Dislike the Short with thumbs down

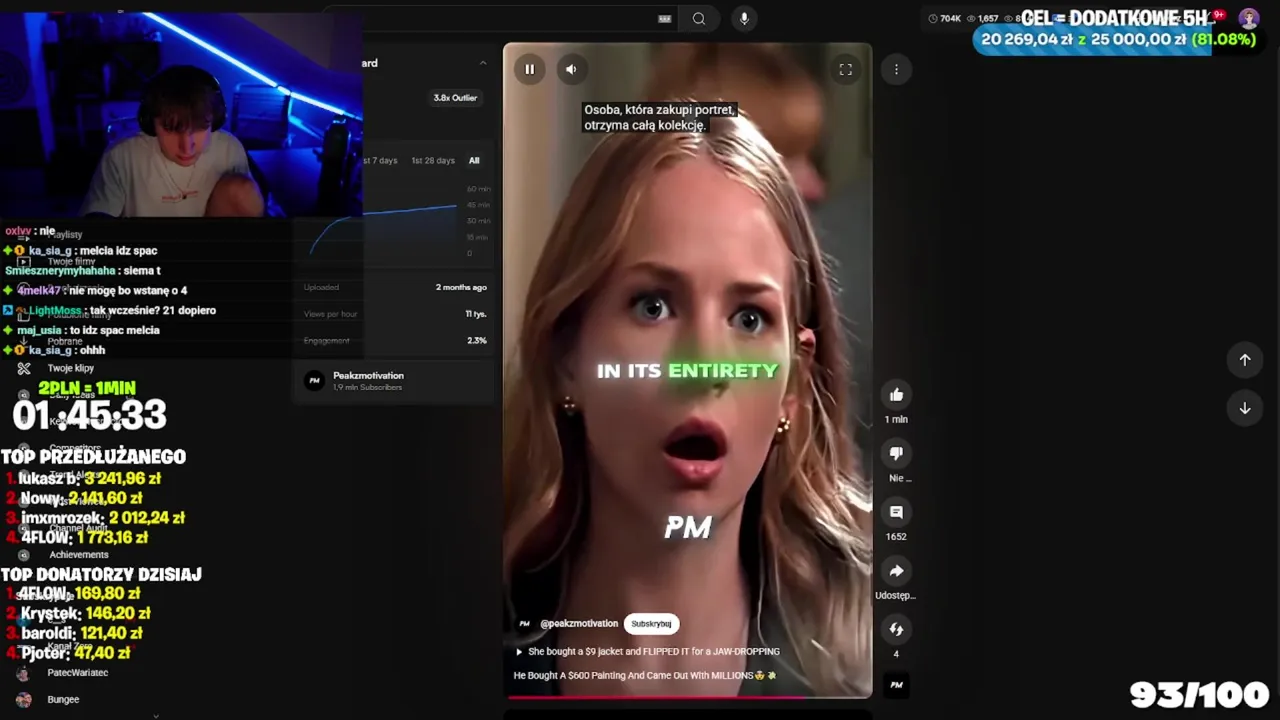(x=896, y=453)
